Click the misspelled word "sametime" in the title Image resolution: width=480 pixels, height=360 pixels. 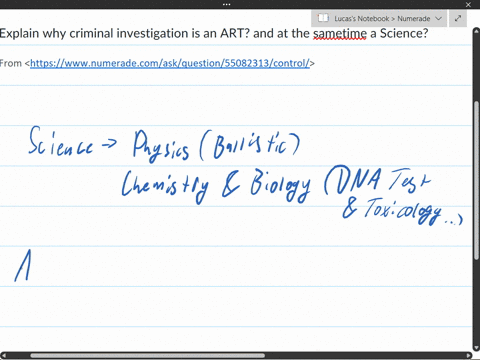pos(340,33)
